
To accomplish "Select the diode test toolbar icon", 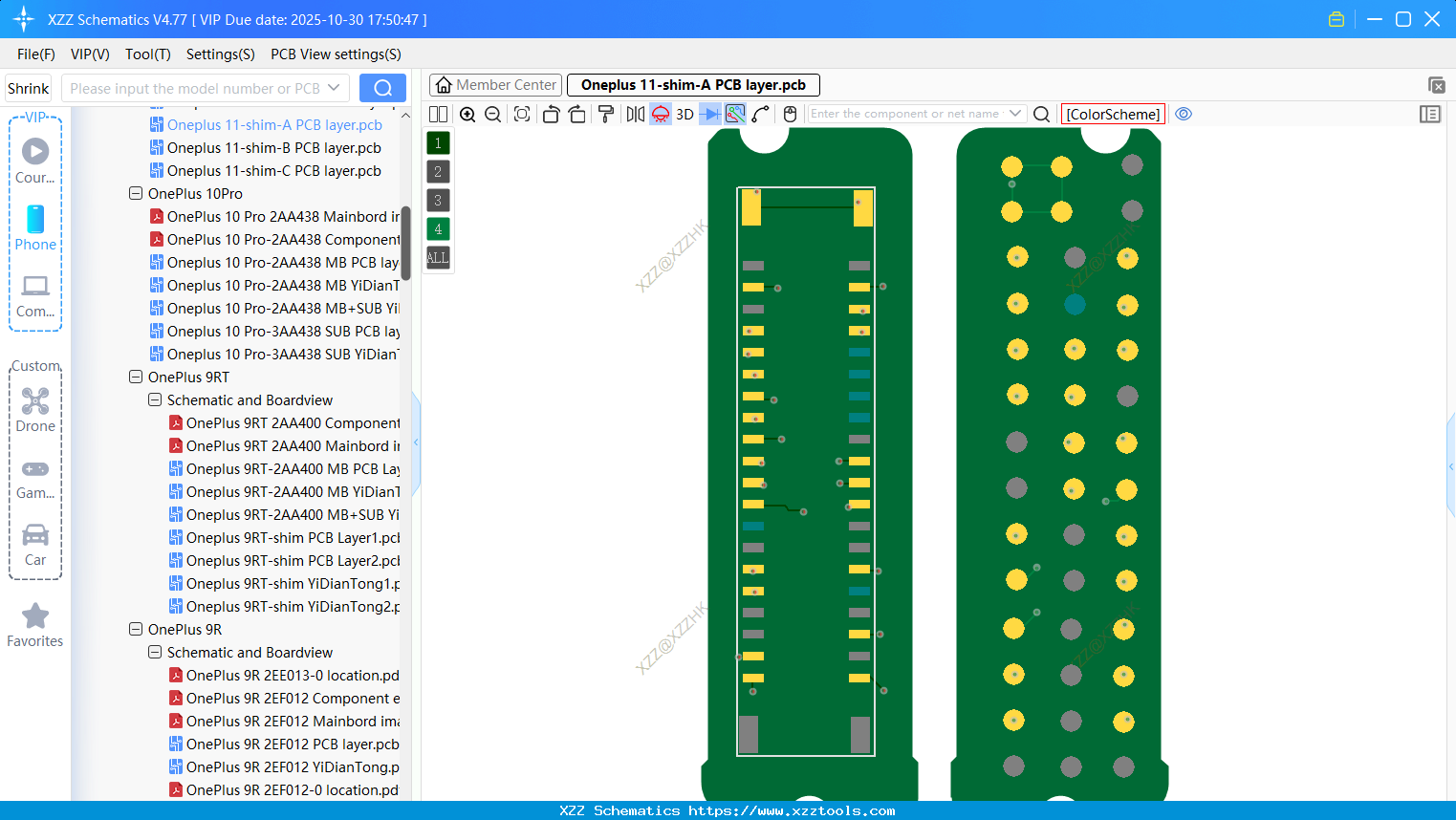I will click(x=709, y=114).
